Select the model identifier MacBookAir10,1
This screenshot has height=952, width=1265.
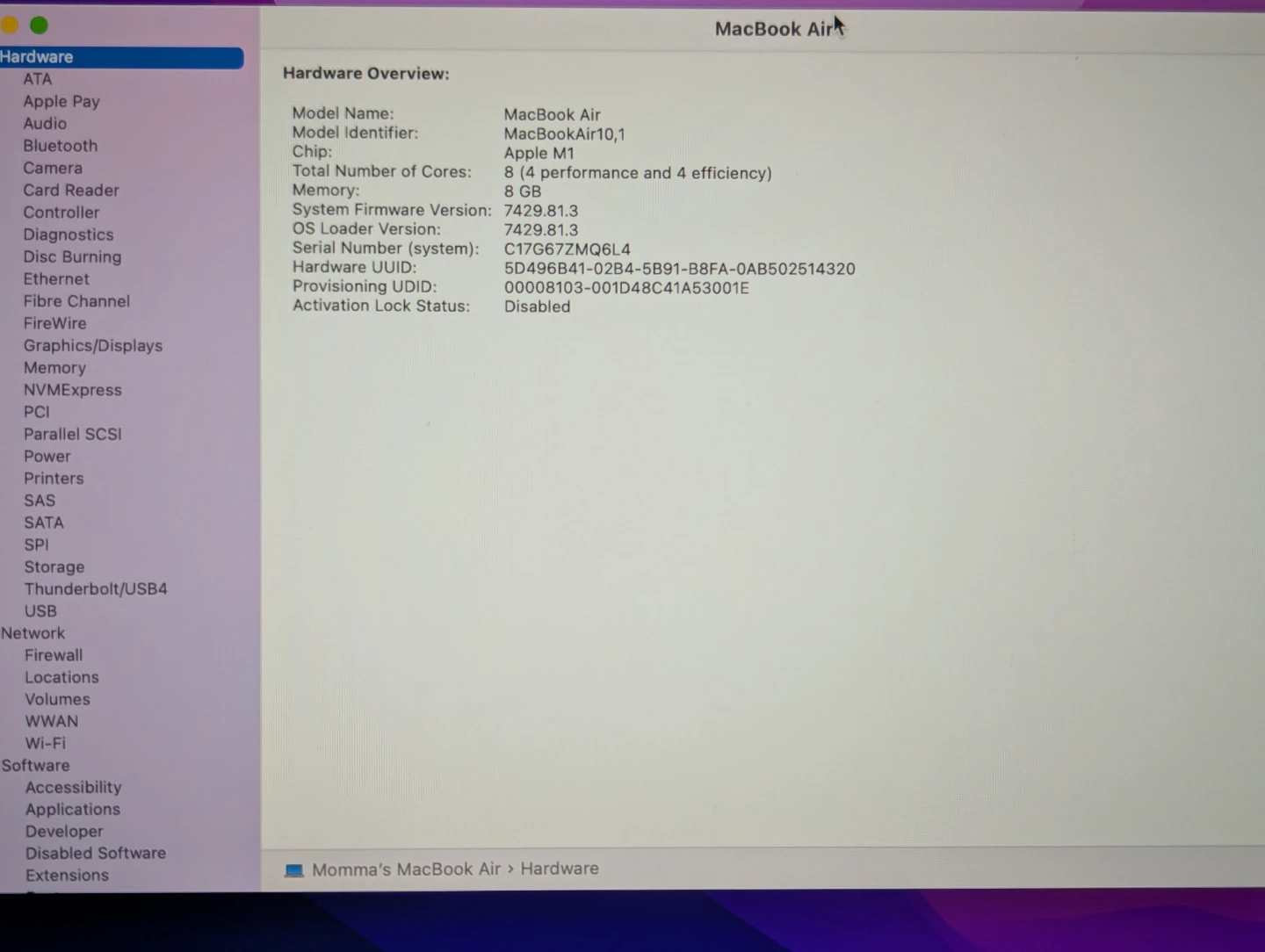tap(565, 134)
